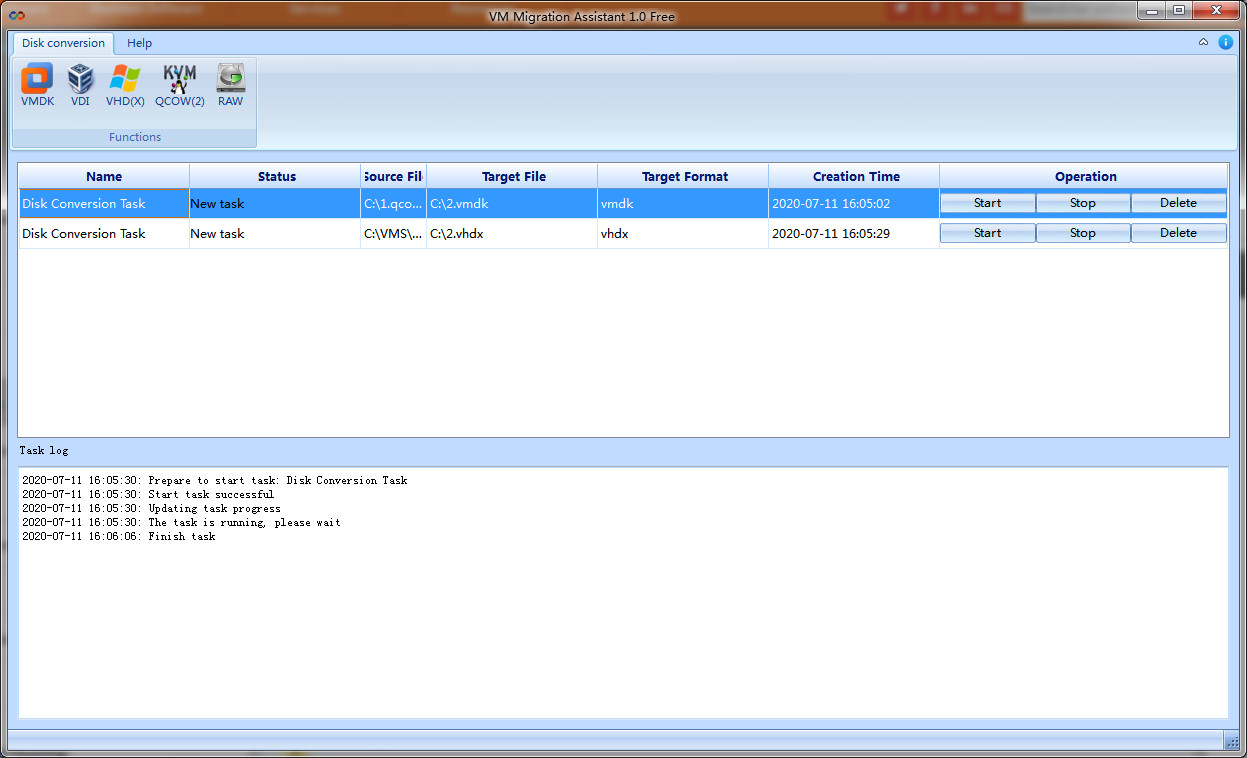Viewport: 1247px width, 758px height.
Task: Switch to the Disk conversion tab
Action: (x=63, y=43)
